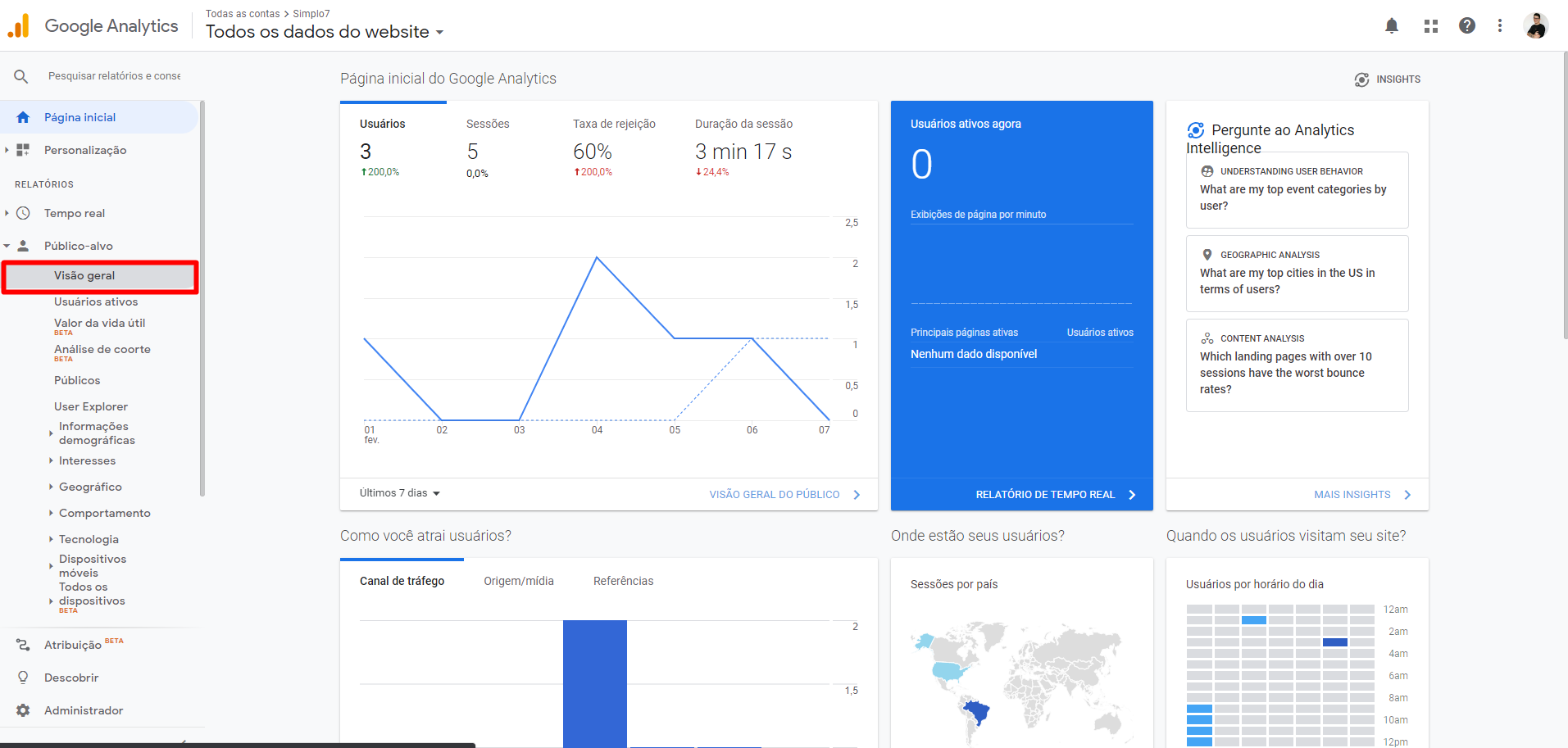Open the Valor da vida útil report

coord(99,324)
